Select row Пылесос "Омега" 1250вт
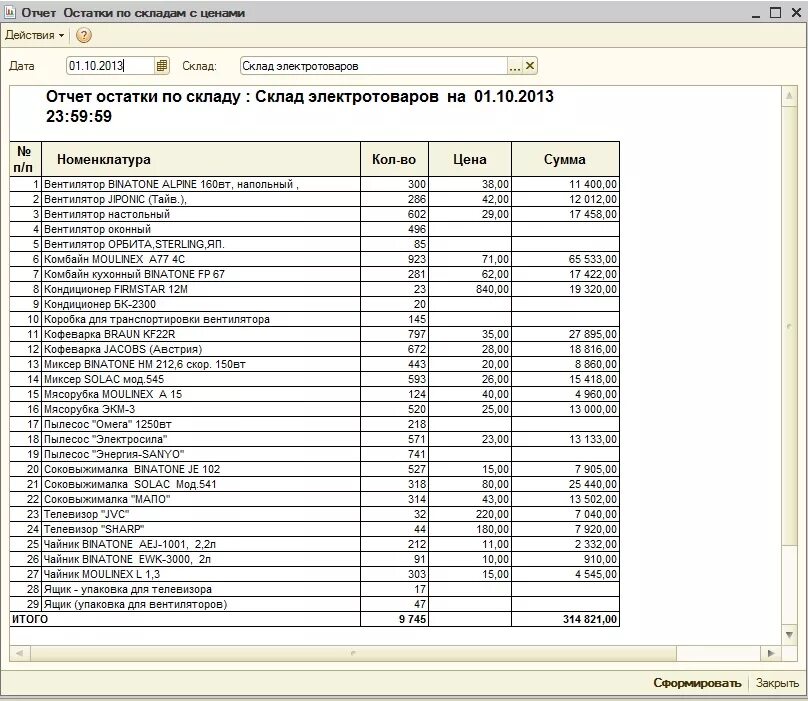 point(314,424)
